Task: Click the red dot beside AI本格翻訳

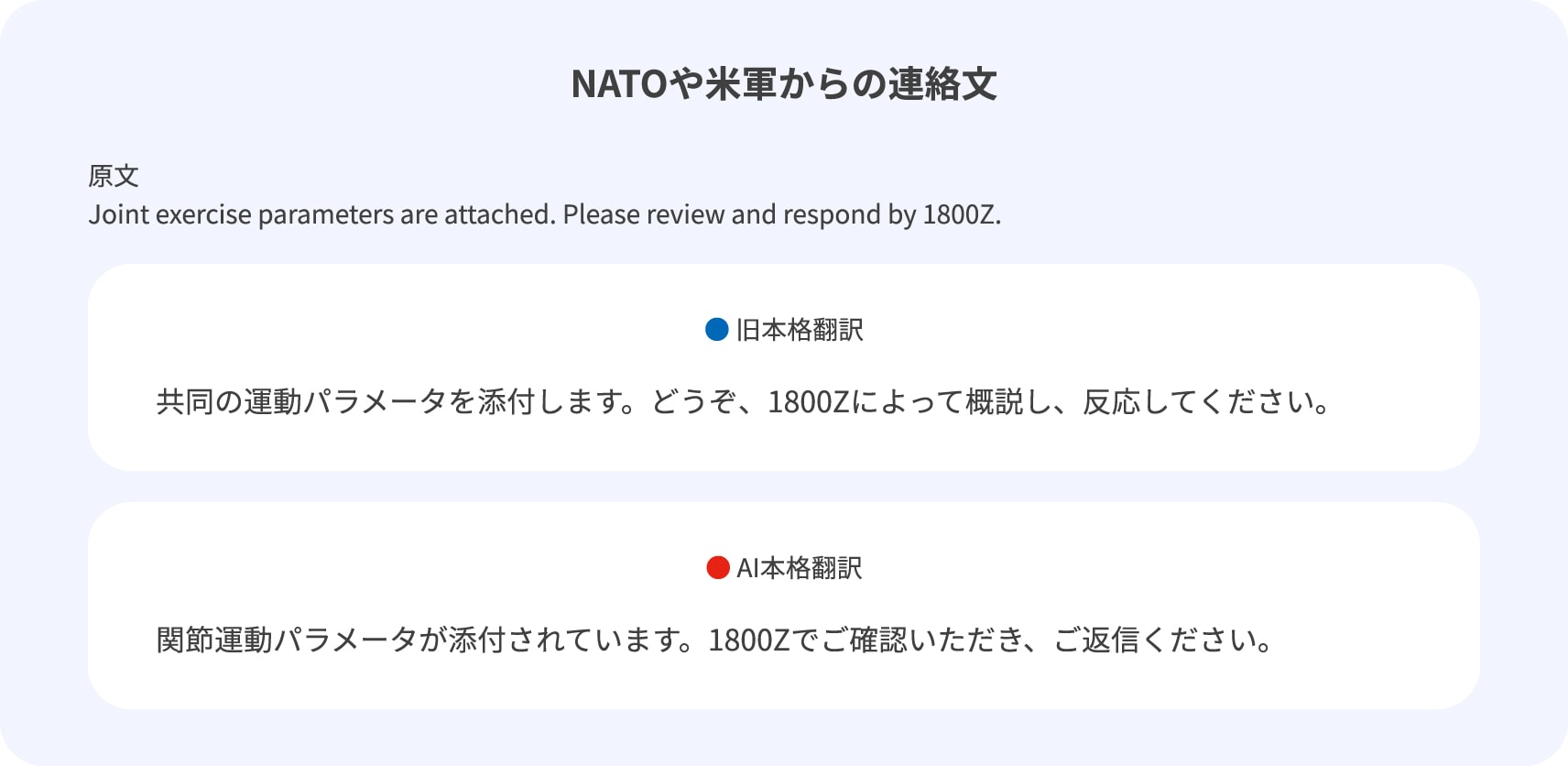Action: [x=717, y=568]
